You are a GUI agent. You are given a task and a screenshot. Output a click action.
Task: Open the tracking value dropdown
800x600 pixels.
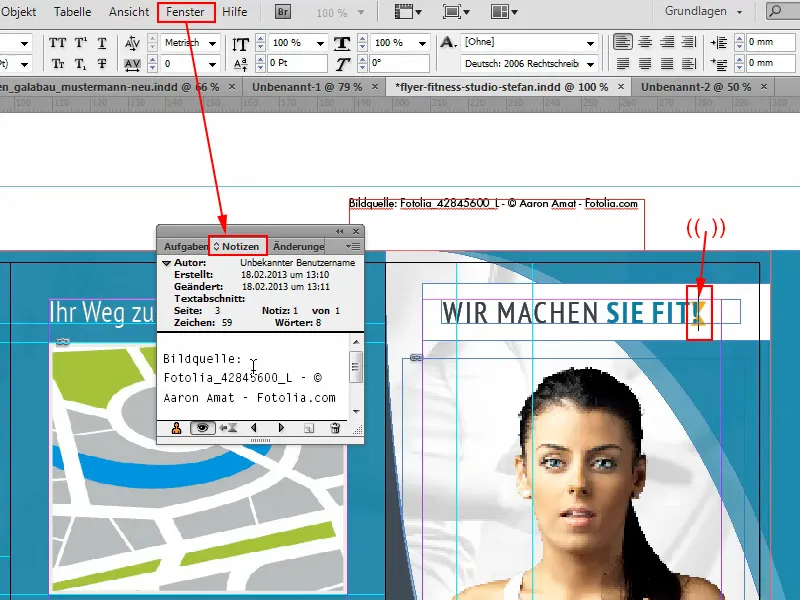[212, 64]
